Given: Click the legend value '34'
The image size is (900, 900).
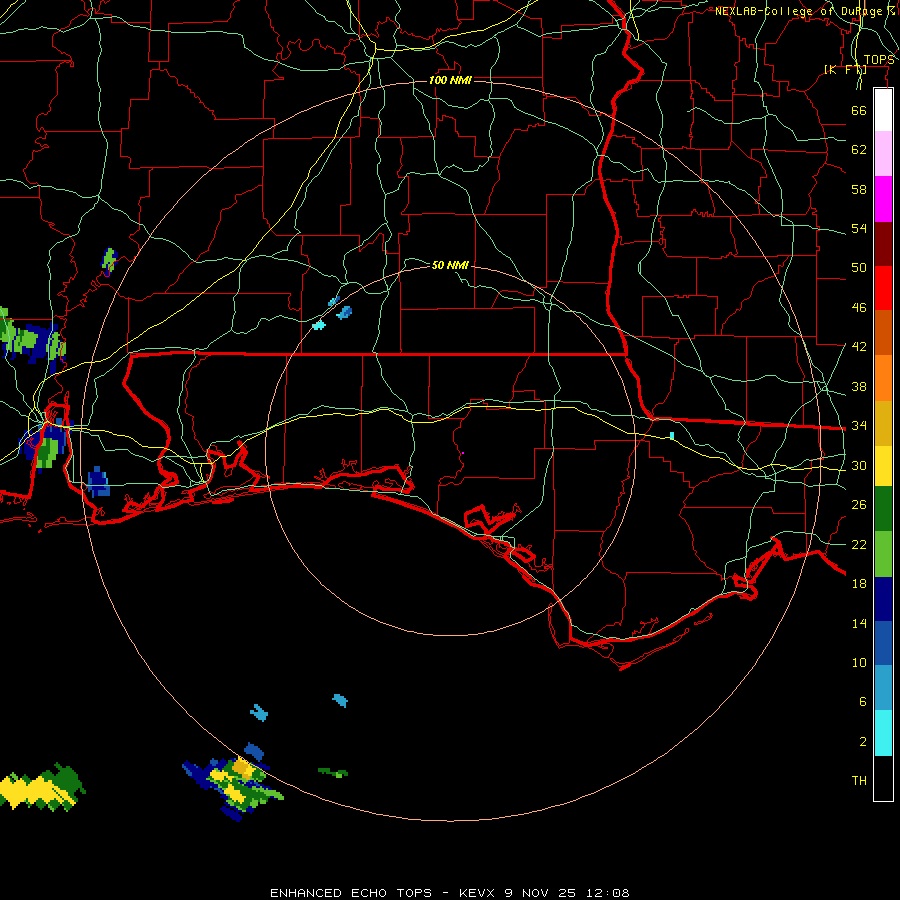Looking at the screenshot, I should (x=859, y=426).
